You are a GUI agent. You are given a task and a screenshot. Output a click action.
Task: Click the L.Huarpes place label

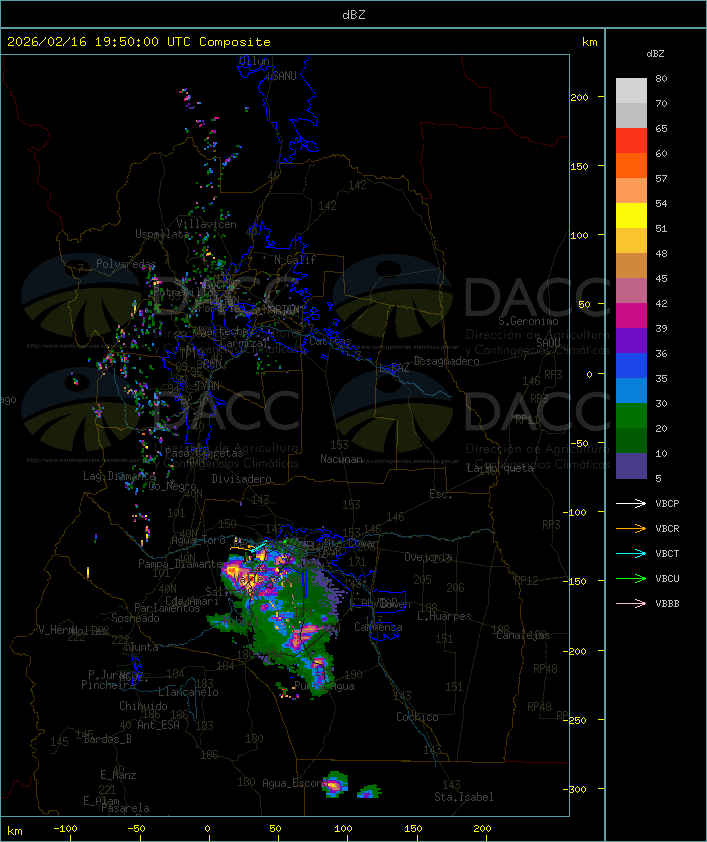pyautogui.click(x=444, y=616)
